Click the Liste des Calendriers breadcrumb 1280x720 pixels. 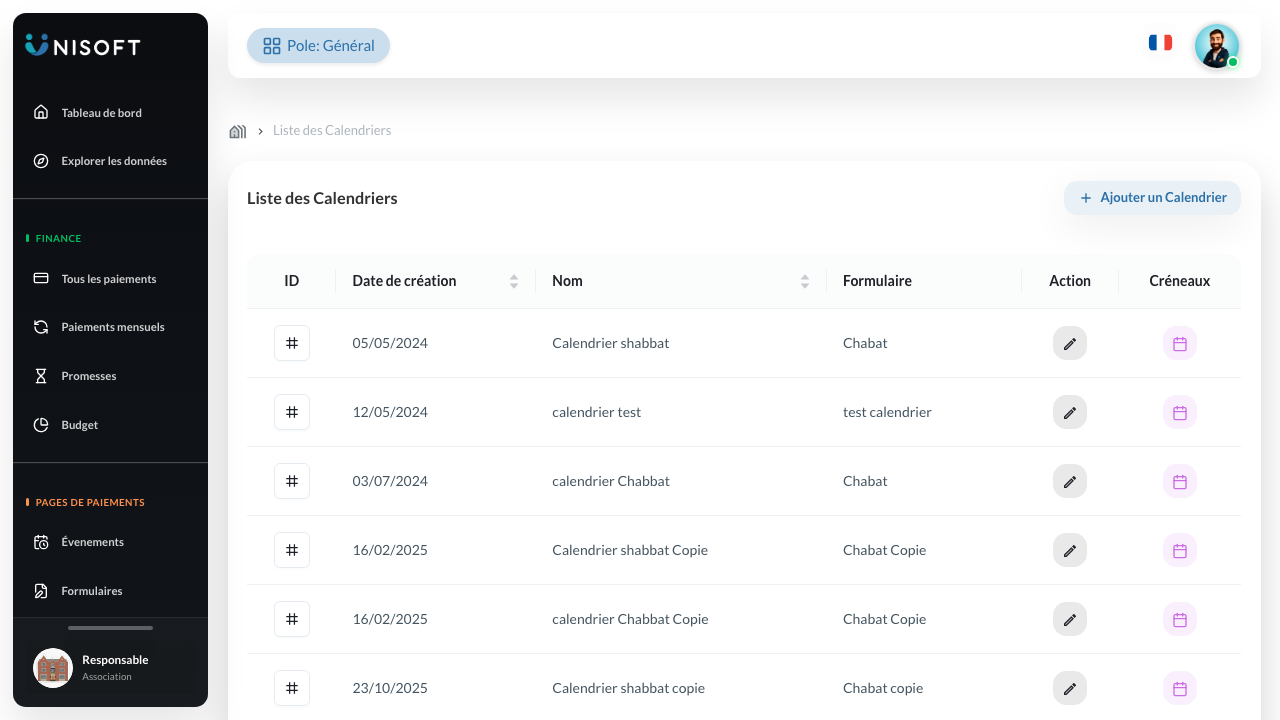coord(332,131)
